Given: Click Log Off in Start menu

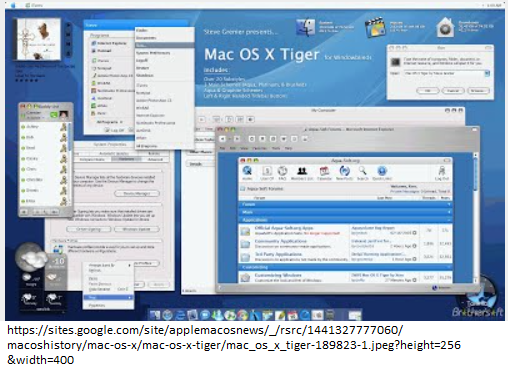Looking at the screenshot, I should 115,130.
